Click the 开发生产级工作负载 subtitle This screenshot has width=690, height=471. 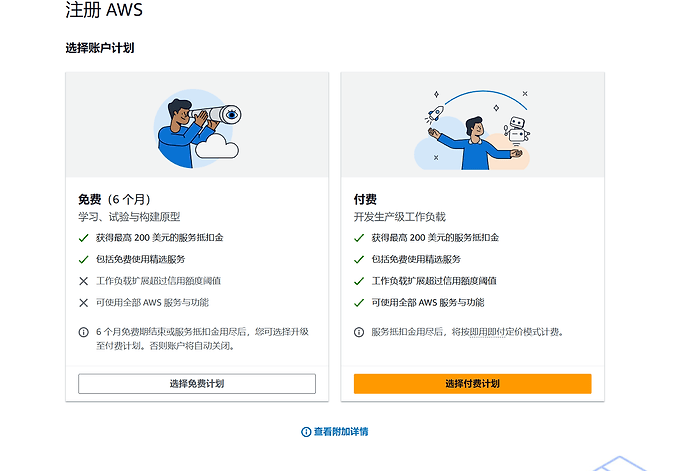click(400, 217)
